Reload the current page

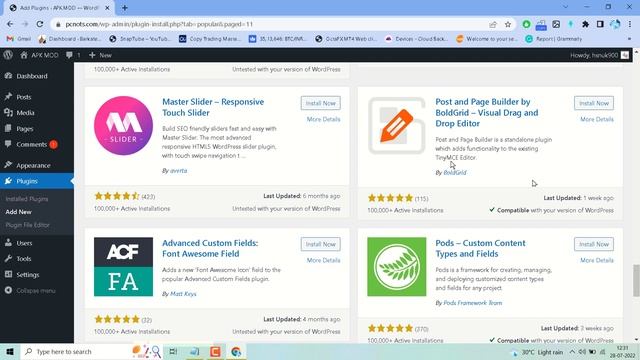click(x=40, y=24)
